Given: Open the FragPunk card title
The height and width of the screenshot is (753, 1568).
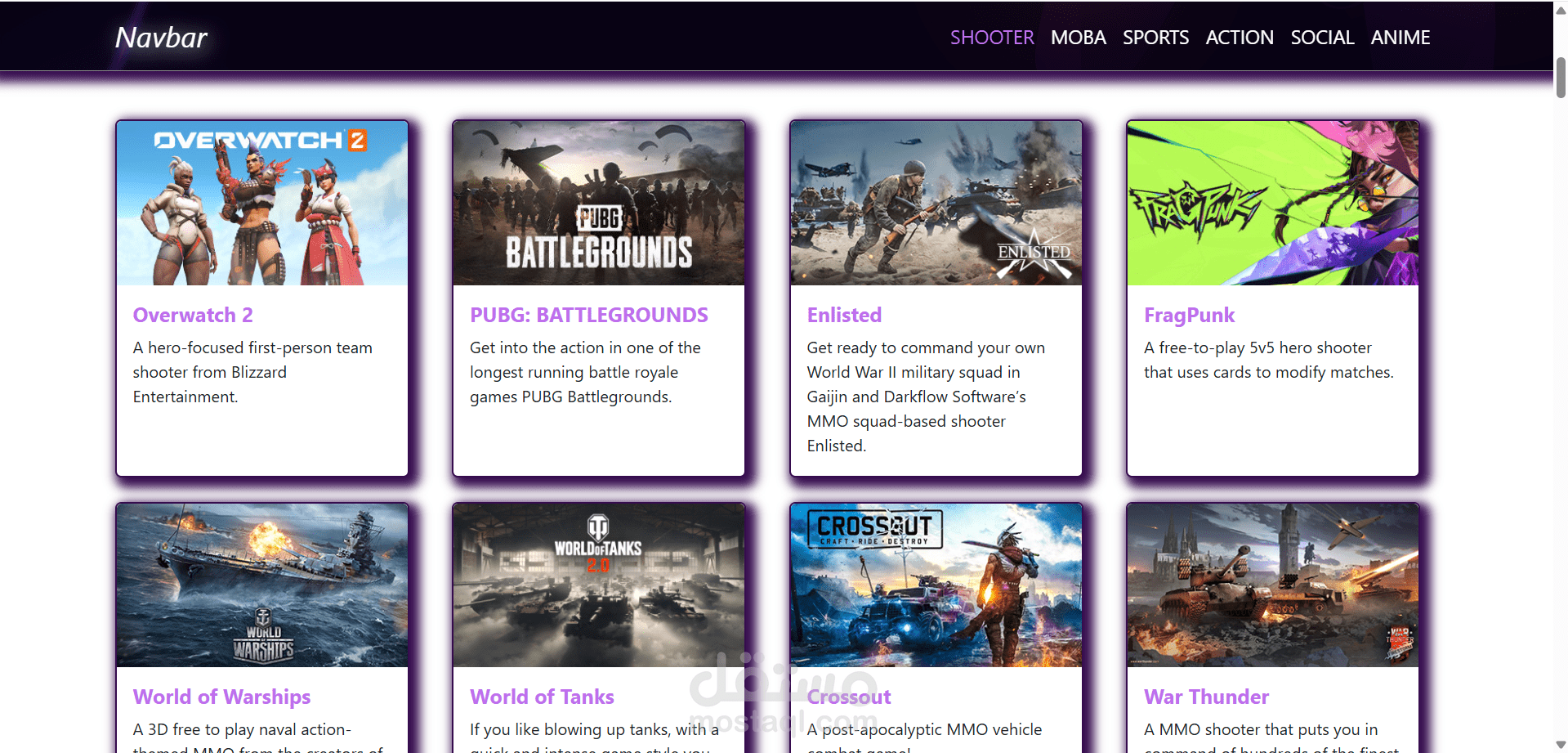Looking at the screenshot, I should tap(1189, 316).
